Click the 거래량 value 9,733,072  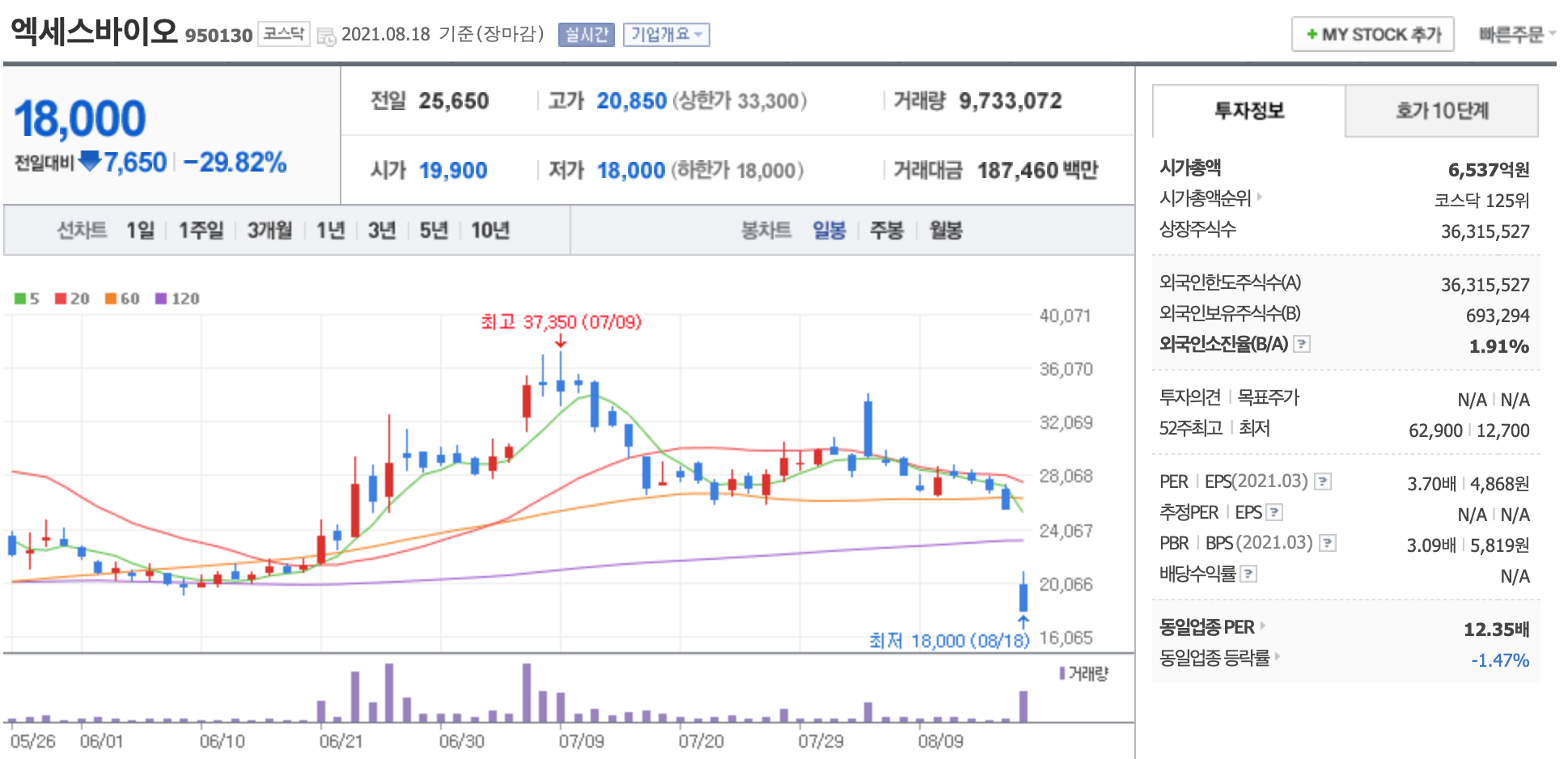tap(1010, 101)
